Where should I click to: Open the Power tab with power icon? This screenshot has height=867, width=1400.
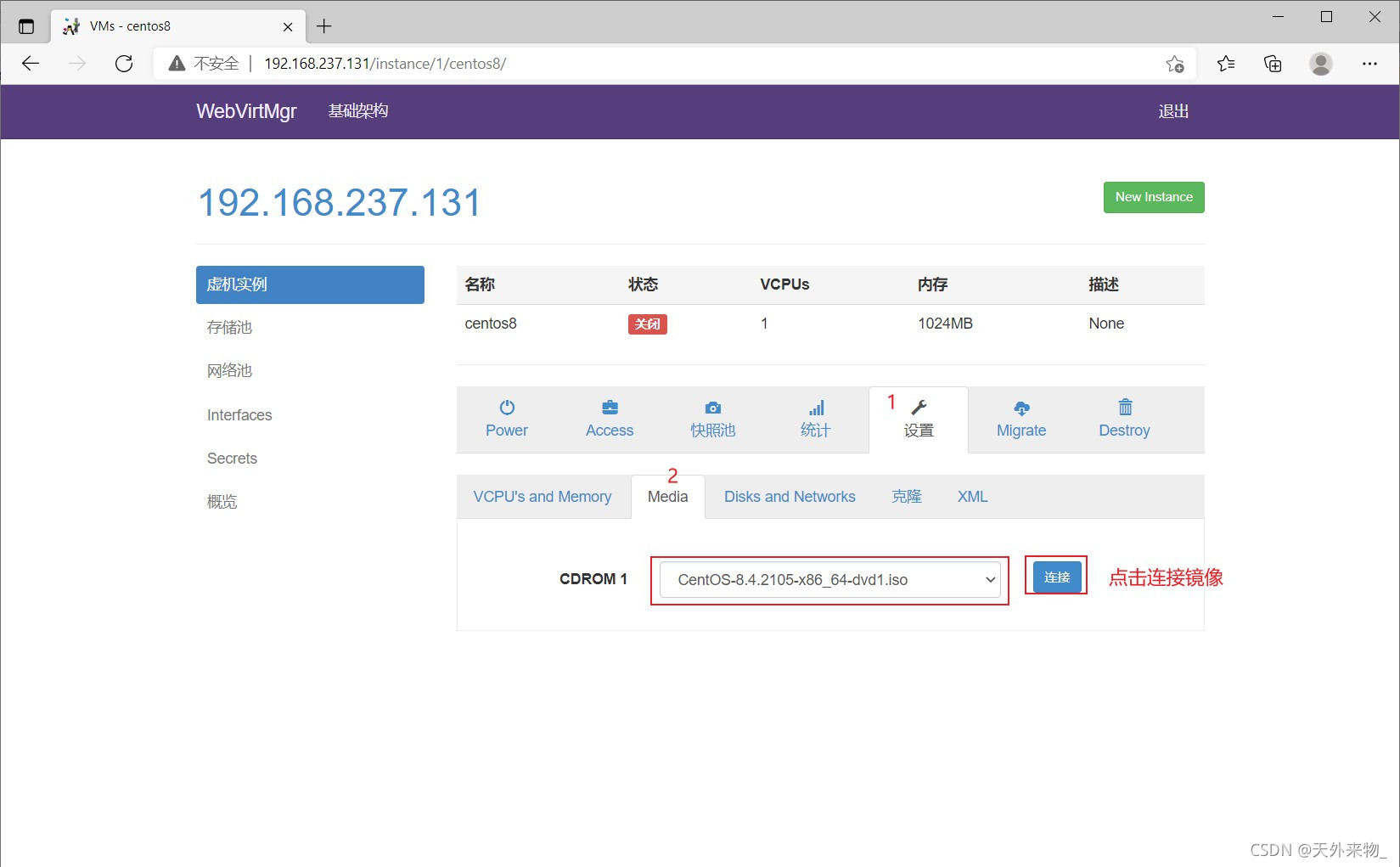click(x=506, y=419)
